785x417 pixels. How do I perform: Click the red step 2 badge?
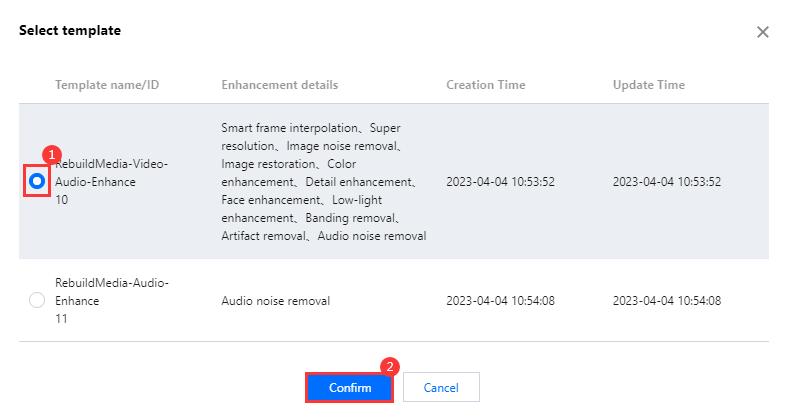pos(392,366)
